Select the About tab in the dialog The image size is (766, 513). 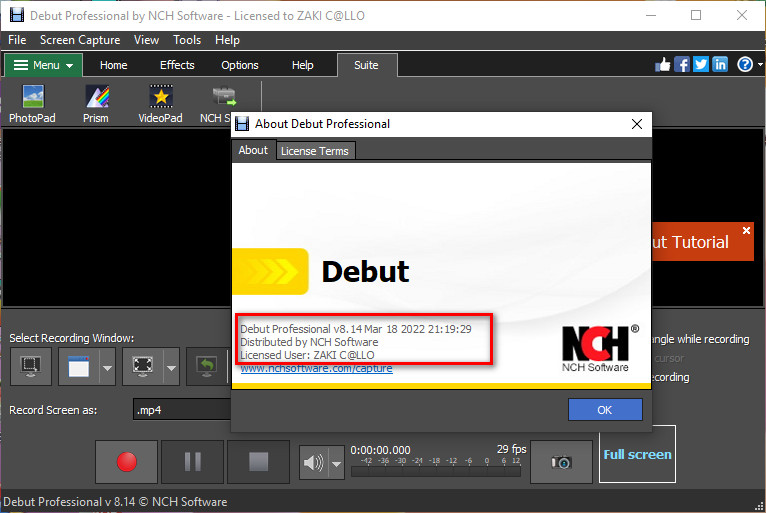tap(253, 150)
